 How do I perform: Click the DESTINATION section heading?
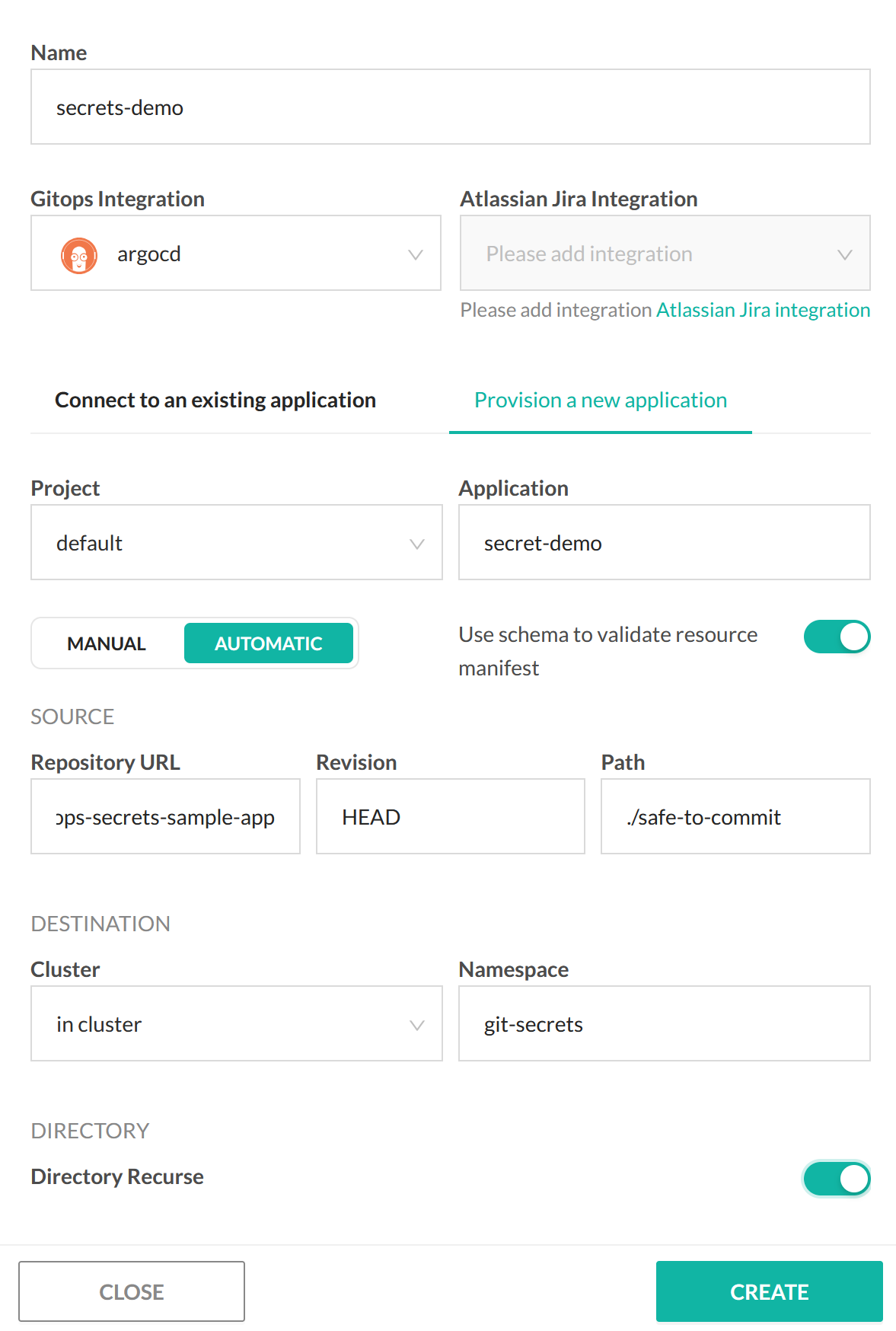pos(100,924)
